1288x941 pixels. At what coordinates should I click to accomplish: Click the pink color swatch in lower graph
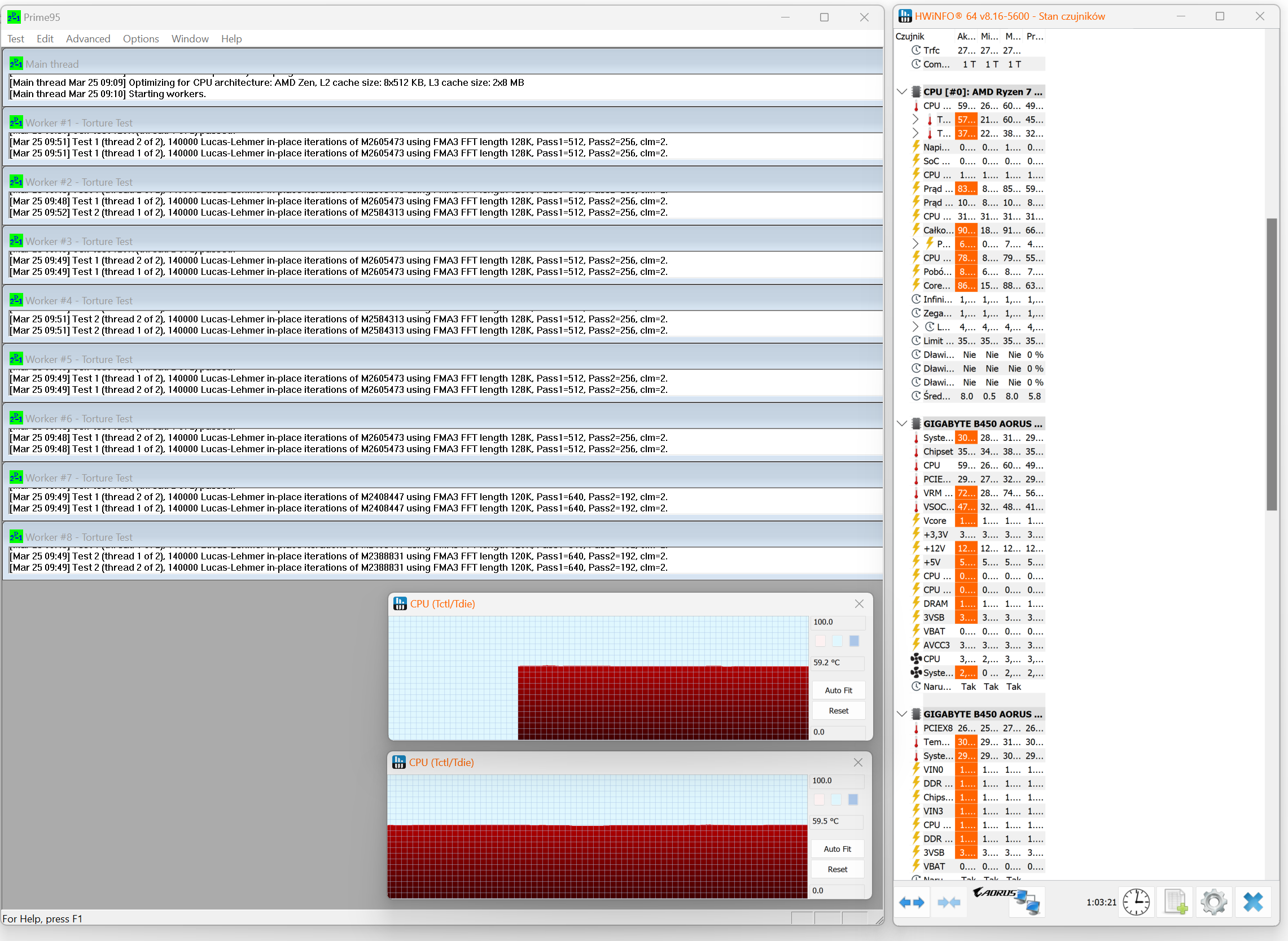pyautogui.click(x=819, y=800)
